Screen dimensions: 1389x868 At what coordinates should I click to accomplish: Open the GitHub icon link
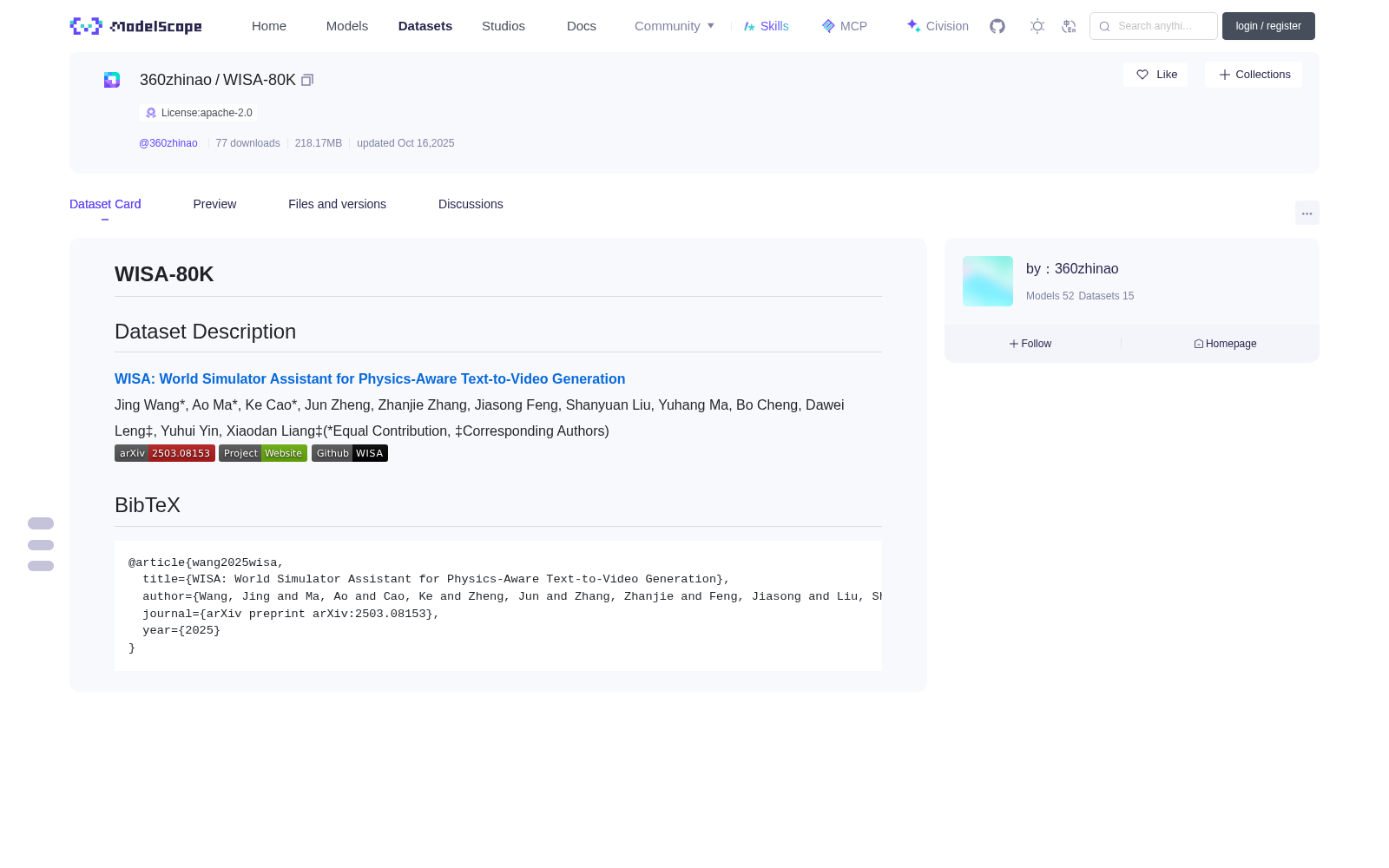pyautogui.click(x=997, y=26)
